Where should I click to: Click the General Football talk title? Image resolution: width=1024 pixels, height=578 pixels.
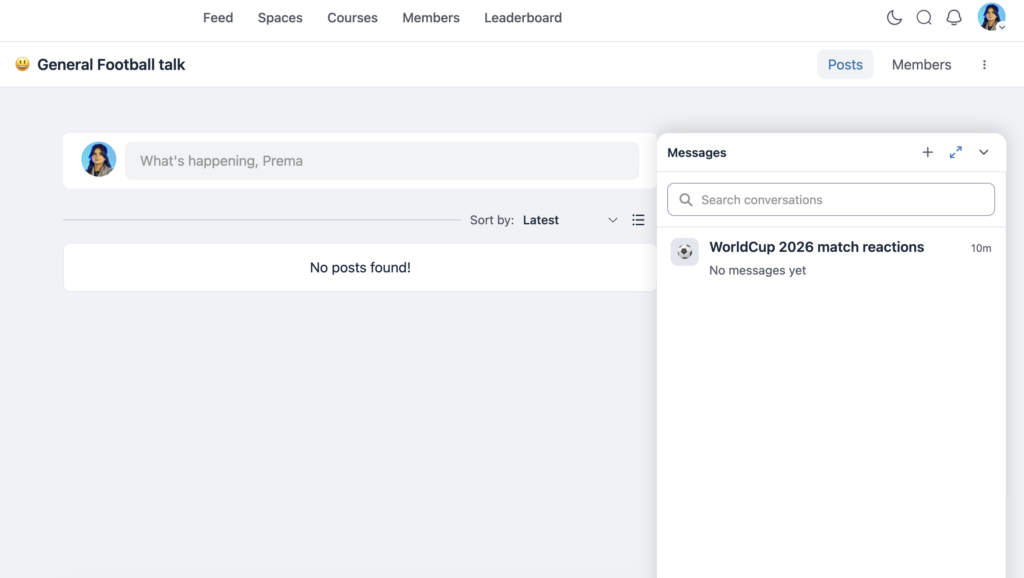coord(111,65)
